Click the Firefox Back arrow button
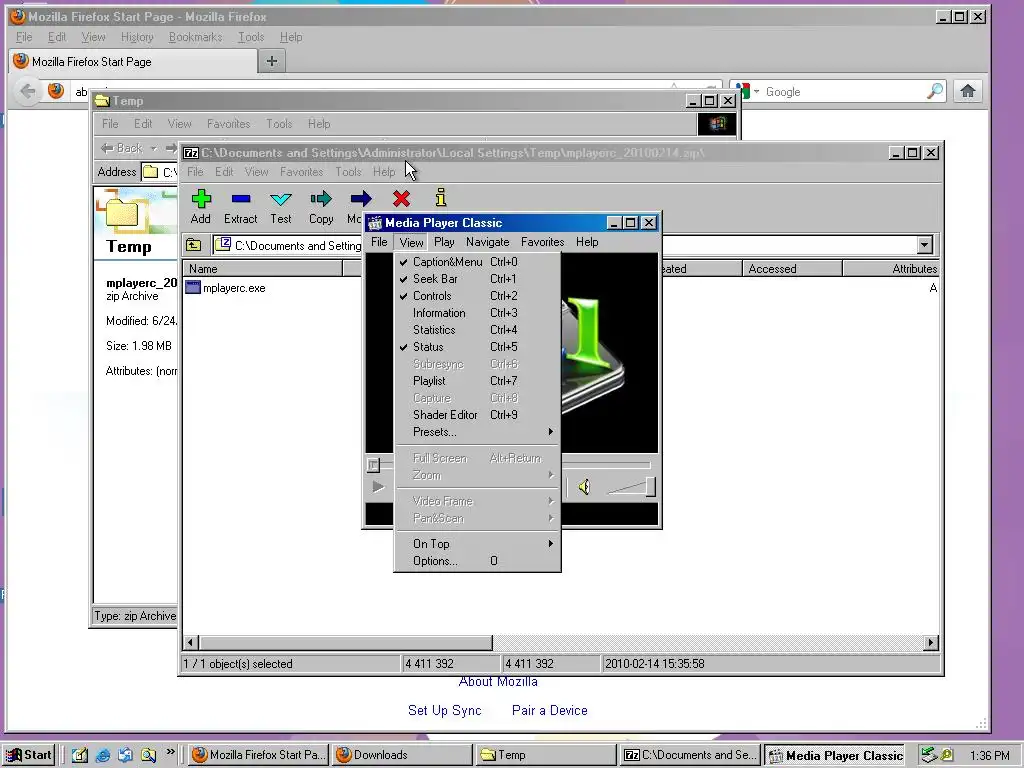The image size is (1024, 768). tap(27, 91)
